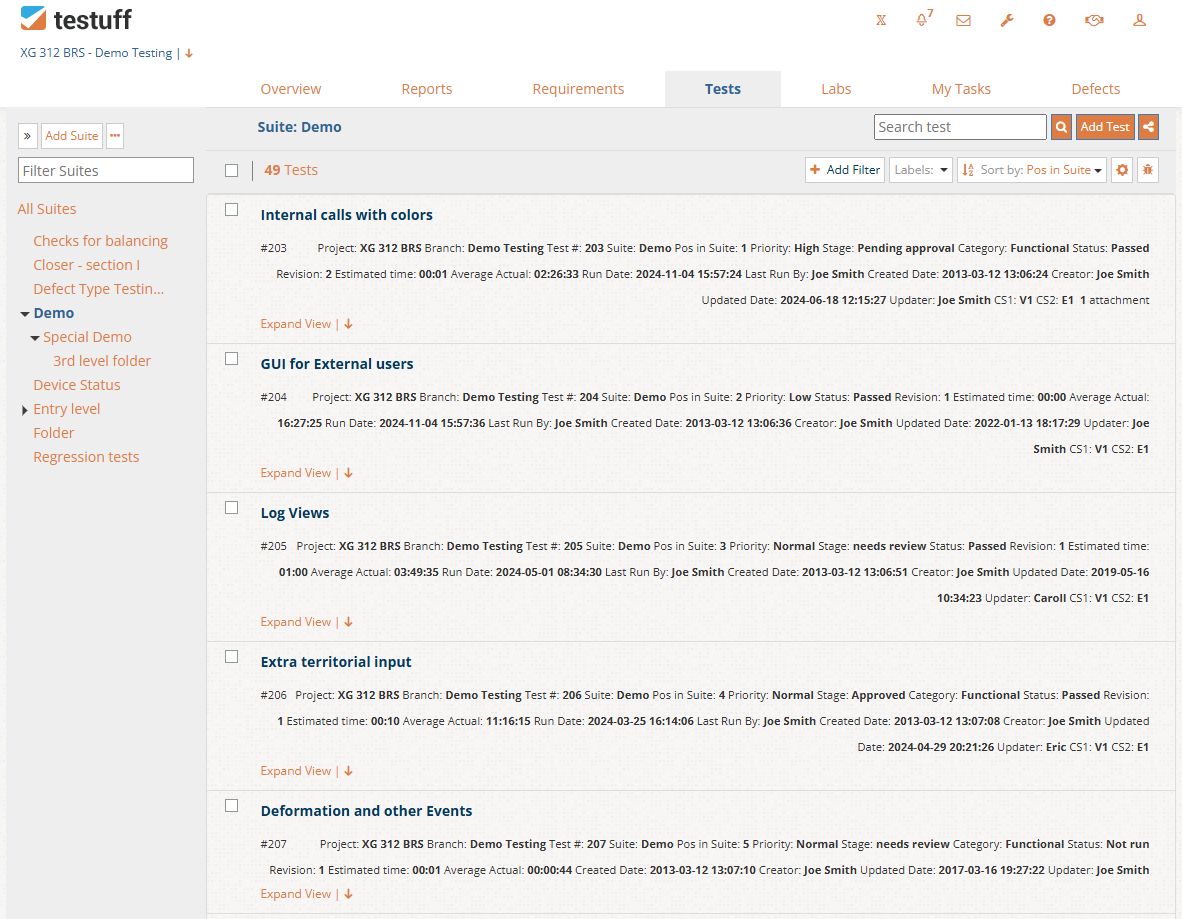The height and width of the screenshot is (919, 1182).
Task: Click the share icon beside Add Test
Action: click(x=1148, y=127)
